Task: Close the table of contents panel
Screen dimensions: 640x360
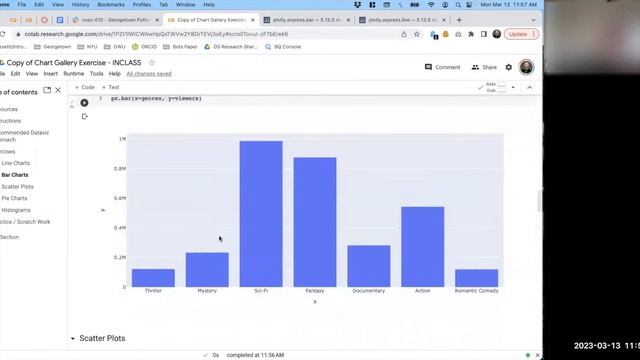Action: (58, 90)
